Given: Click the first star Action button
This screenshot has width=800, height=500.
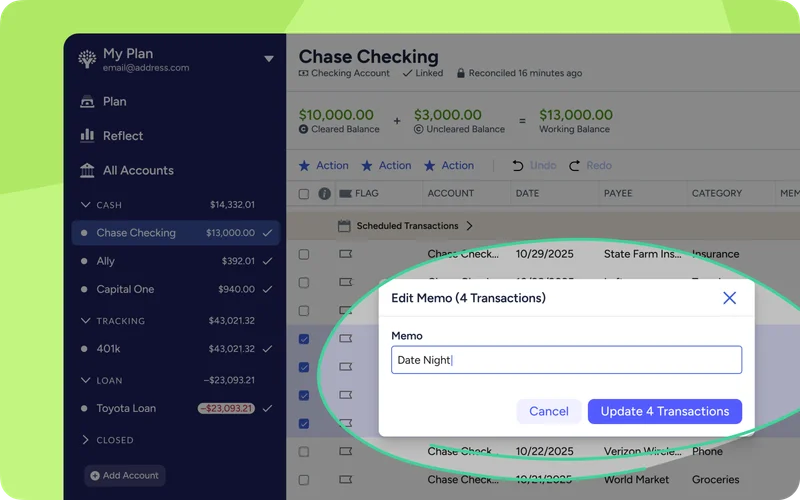Looking at the screenshot, I should pyautogui.click(x=323, y=165).
